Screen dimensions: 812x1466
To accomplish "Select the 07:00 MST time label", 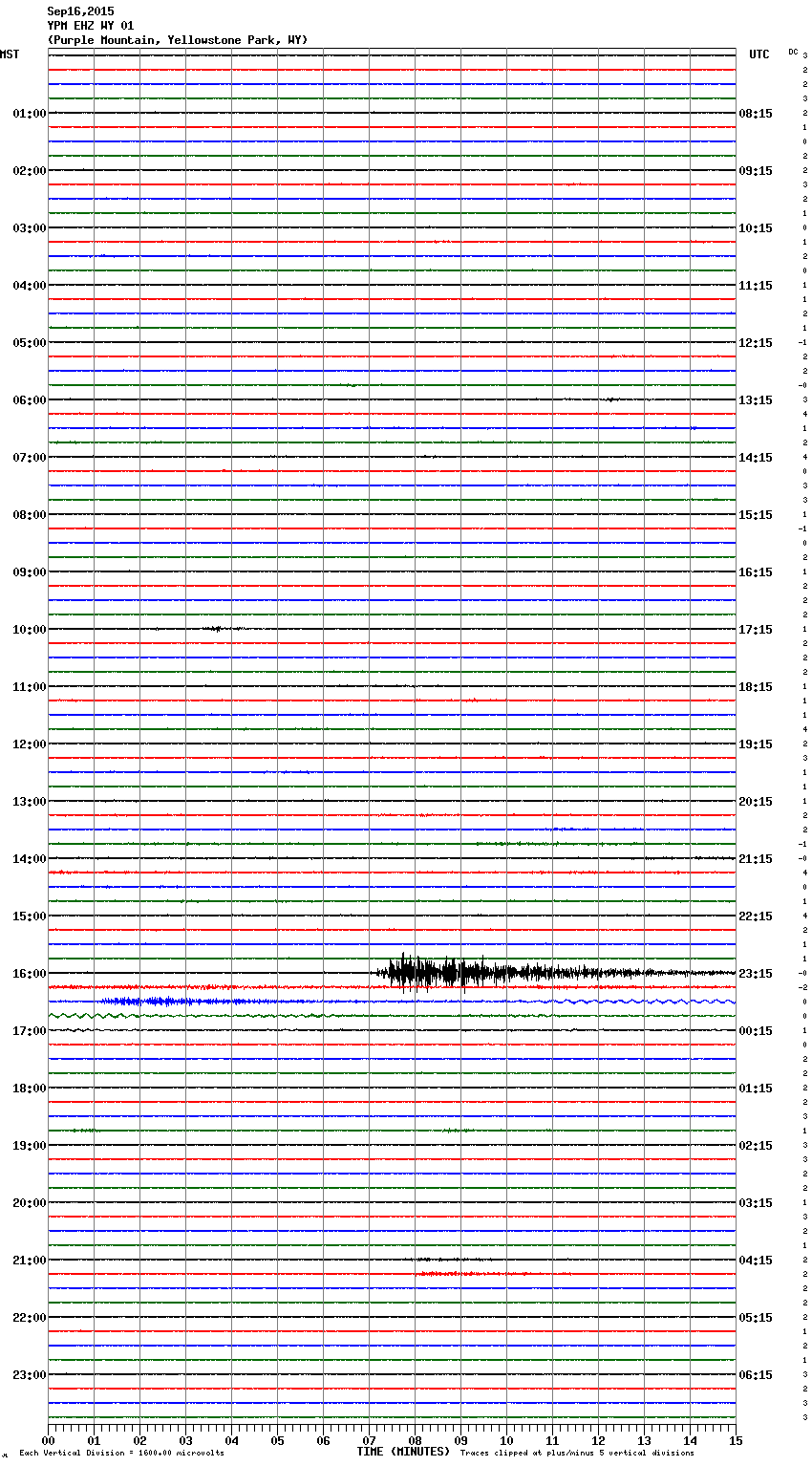I will point(30,458).
